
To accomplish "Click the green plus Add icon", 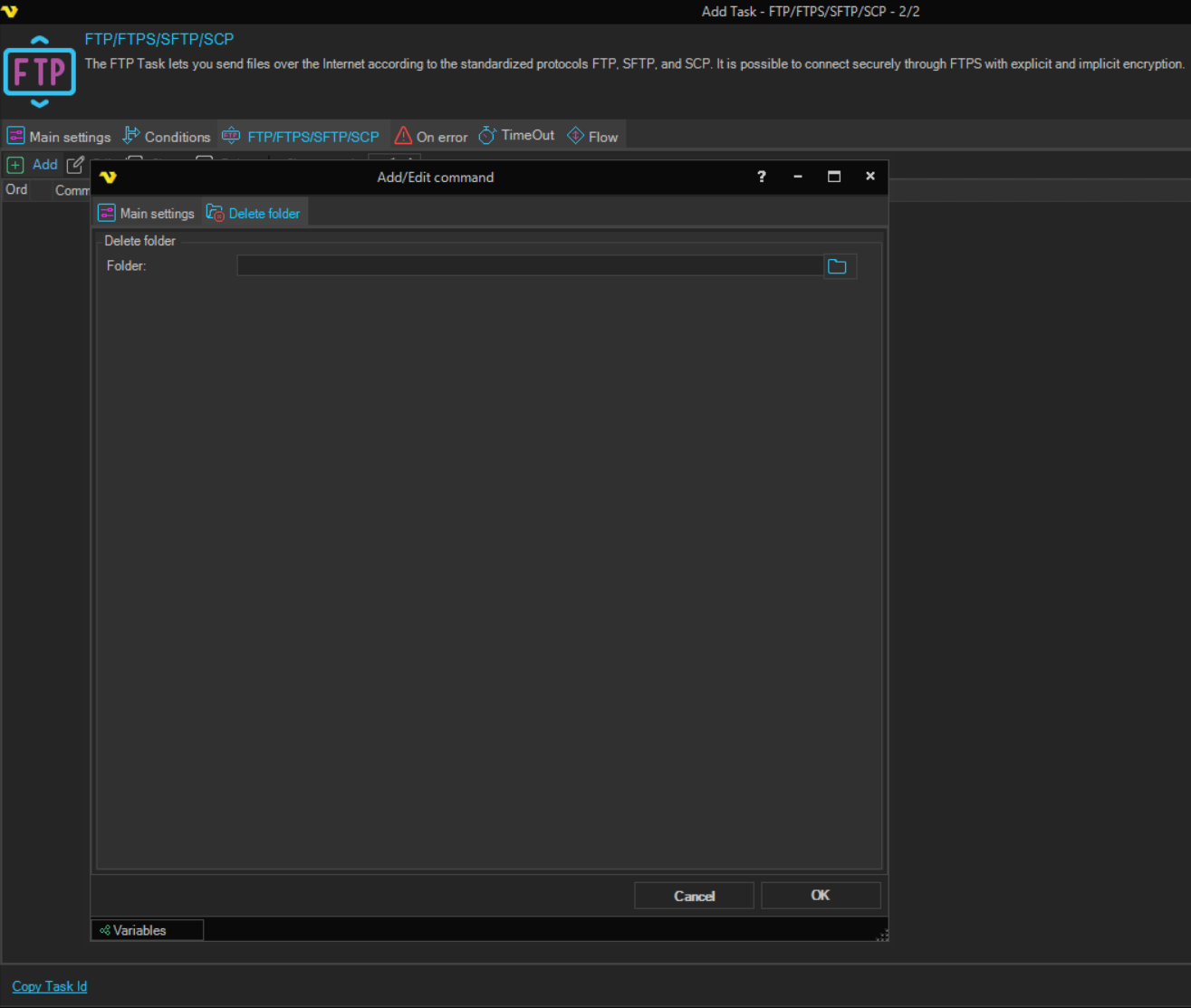I will click(x=15, y=165).
